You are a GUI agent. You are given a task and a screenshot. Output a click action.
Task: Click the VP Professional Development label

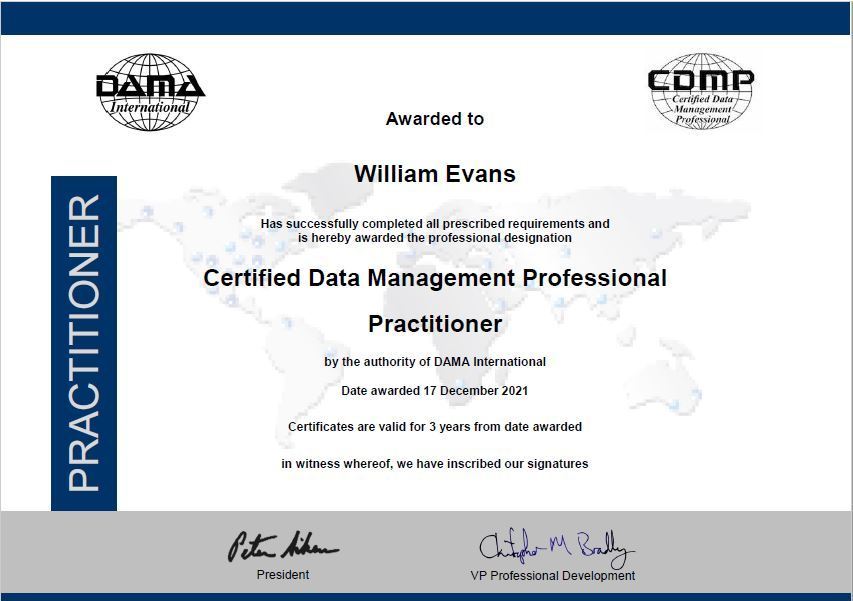(553, 576)
